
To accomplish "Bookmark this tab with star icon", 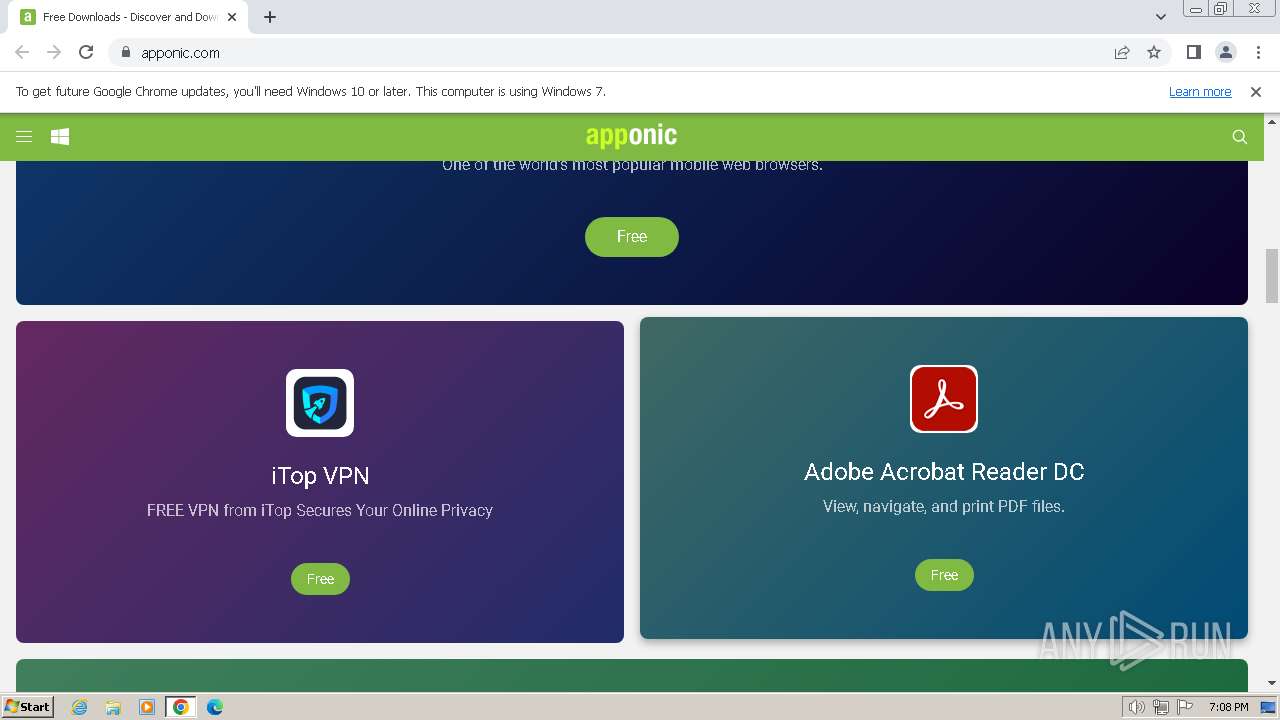I will pyautogui.click(x=1154, y=53).
